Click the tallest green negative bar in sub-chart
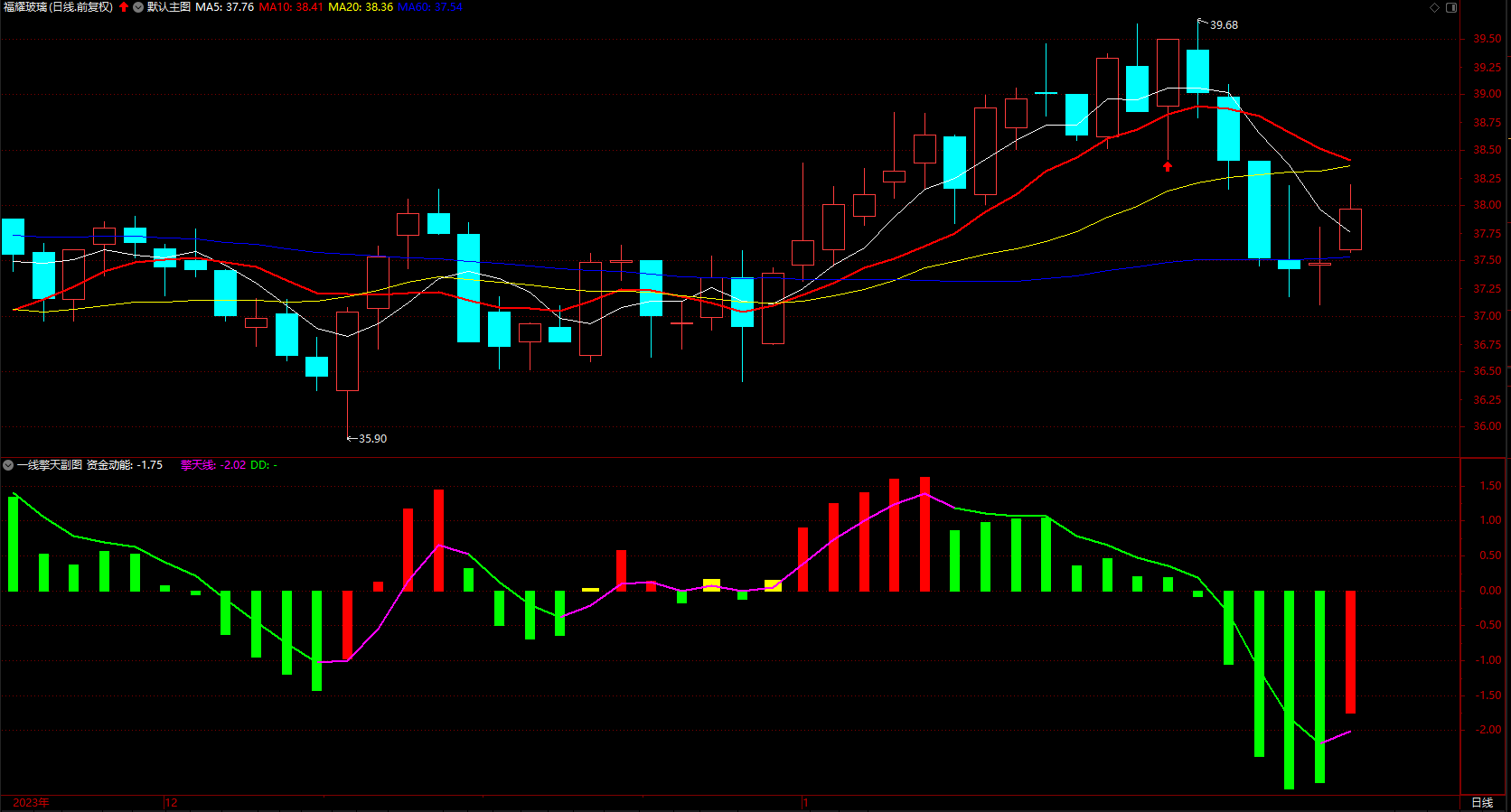 pyautogui.click(x=1290, y=690)
